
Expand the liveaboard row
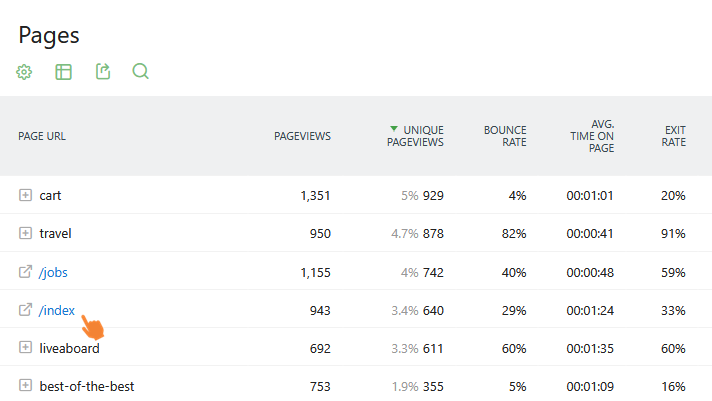25,348
